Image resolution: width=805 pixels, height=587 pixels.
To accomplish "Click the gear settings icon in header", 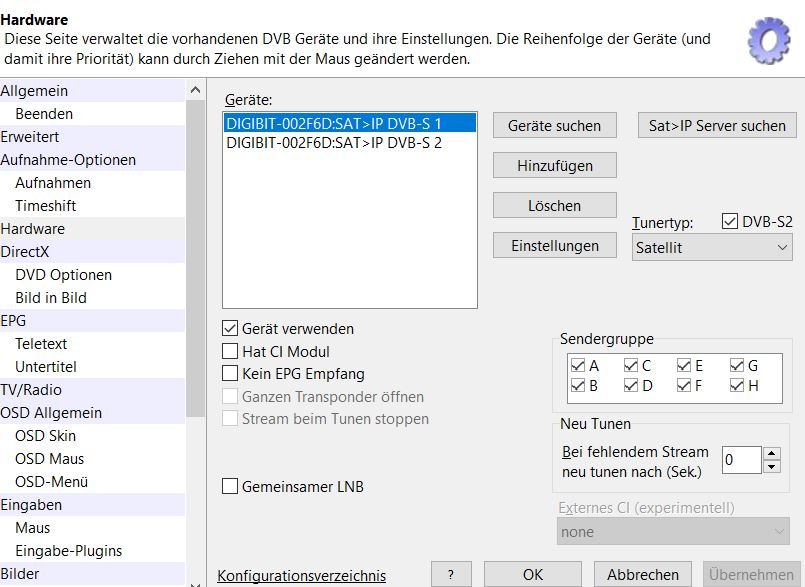I will click(x=768, y=40).
